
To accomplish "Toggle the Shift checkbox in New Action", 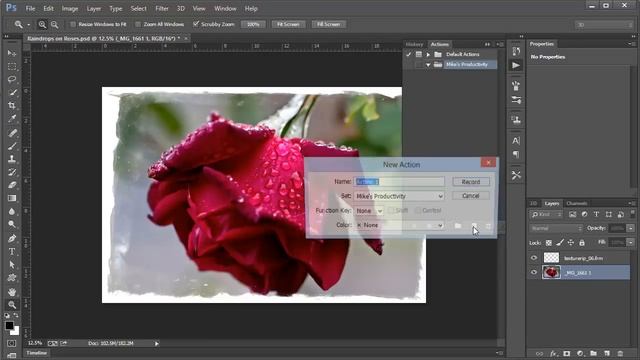I will click(x=391, y=211).
